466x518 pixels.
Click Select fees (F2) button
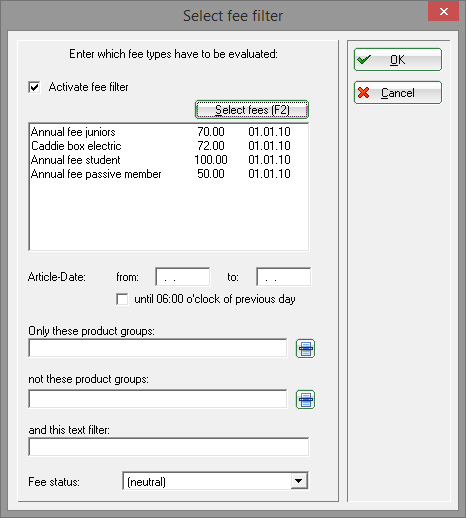point(252,110)
